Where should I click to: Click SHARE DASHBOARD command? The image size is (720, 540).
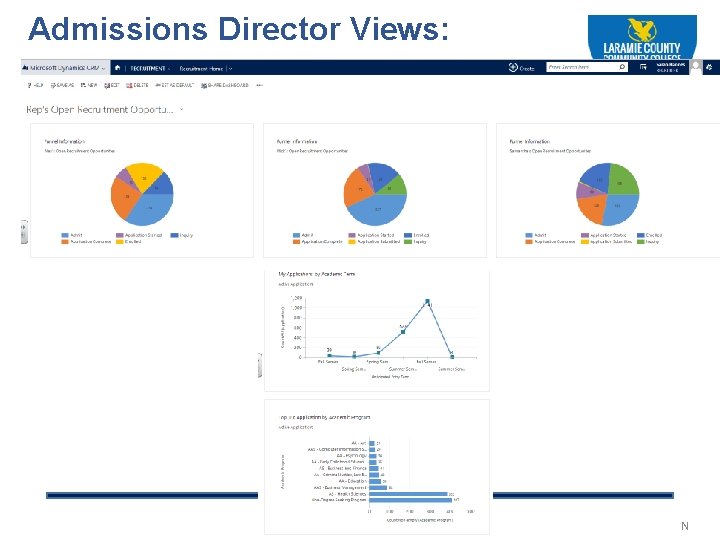coord(225,85)
